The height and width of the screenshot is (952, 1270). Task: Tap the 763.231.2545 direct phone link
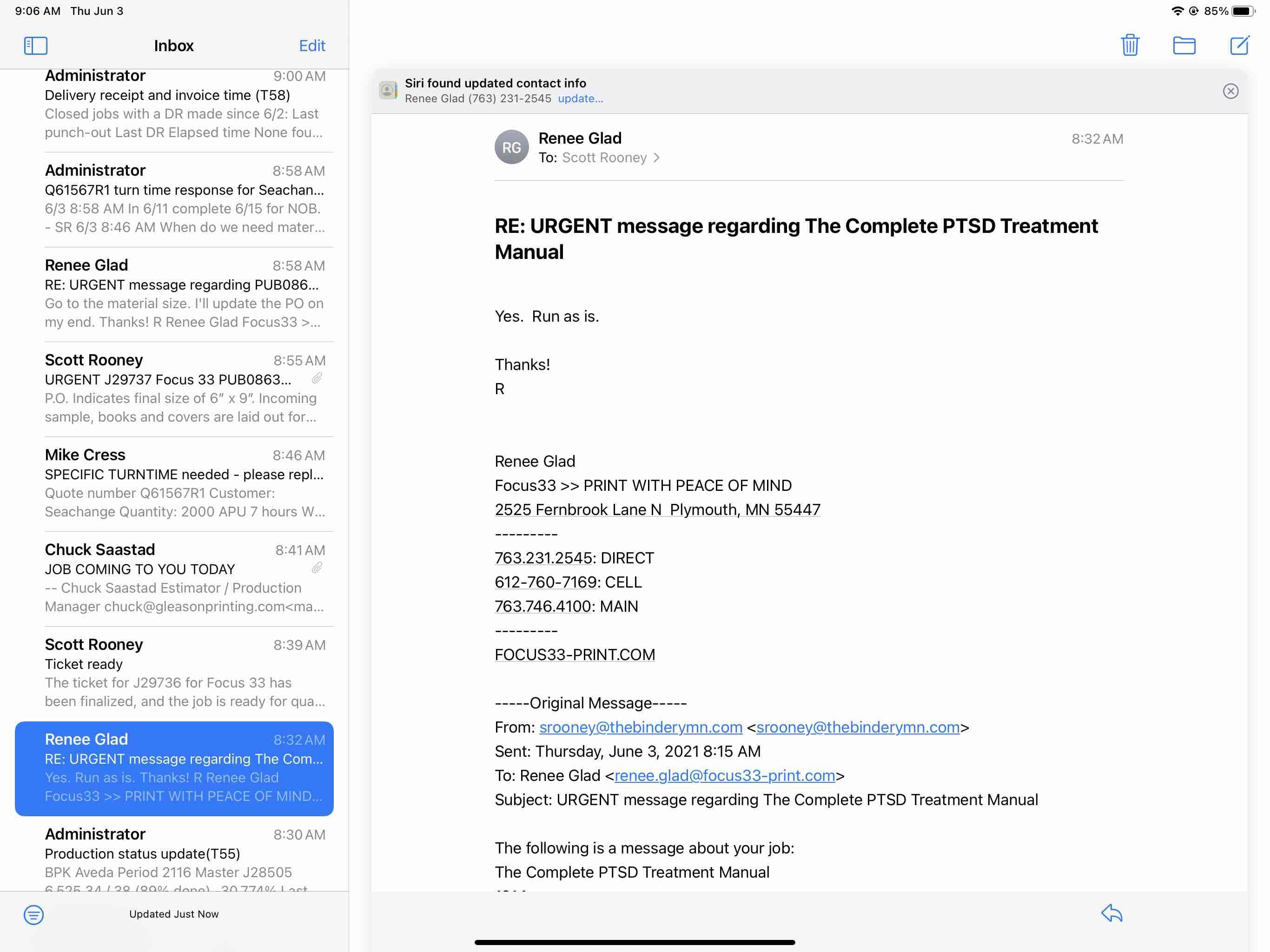542,558
